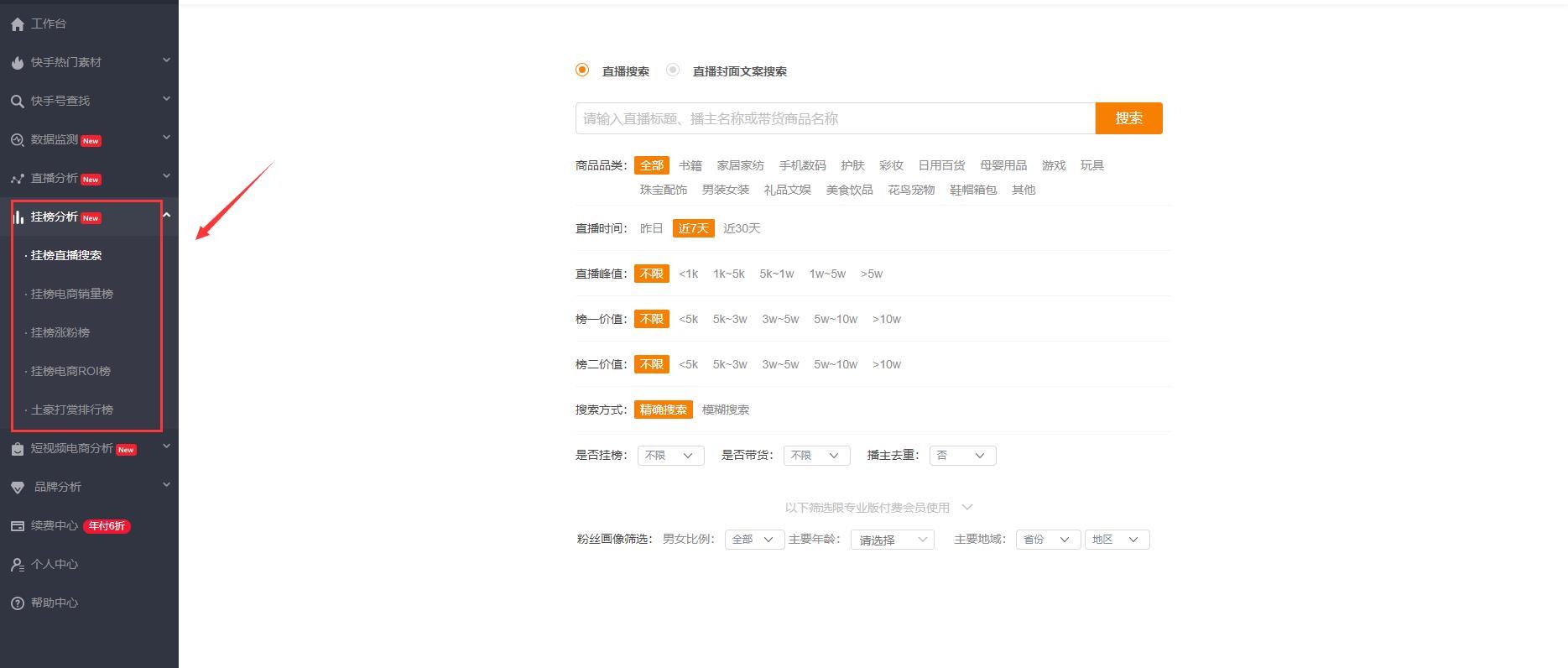Set 直播峰值 to 1k~5k
The width and height of the screenshot is (1568, 668).
729,274
